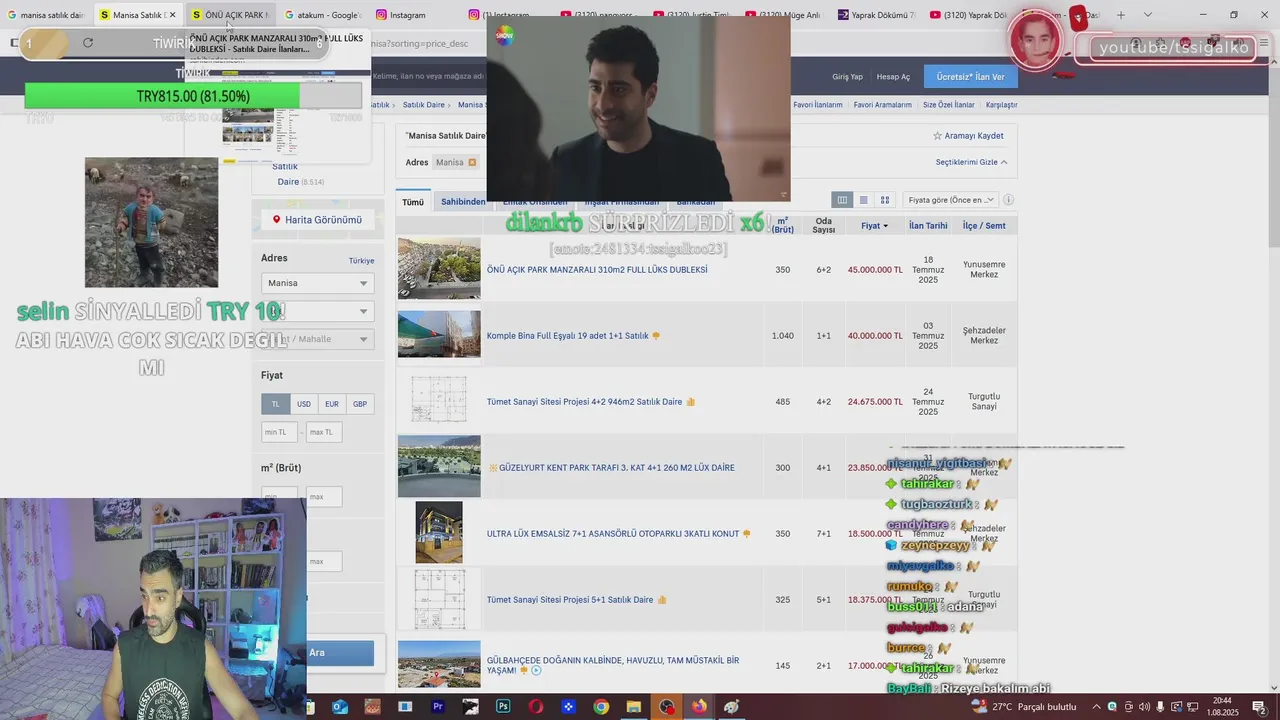Switch to gallery grid view icon

[885, 200]
